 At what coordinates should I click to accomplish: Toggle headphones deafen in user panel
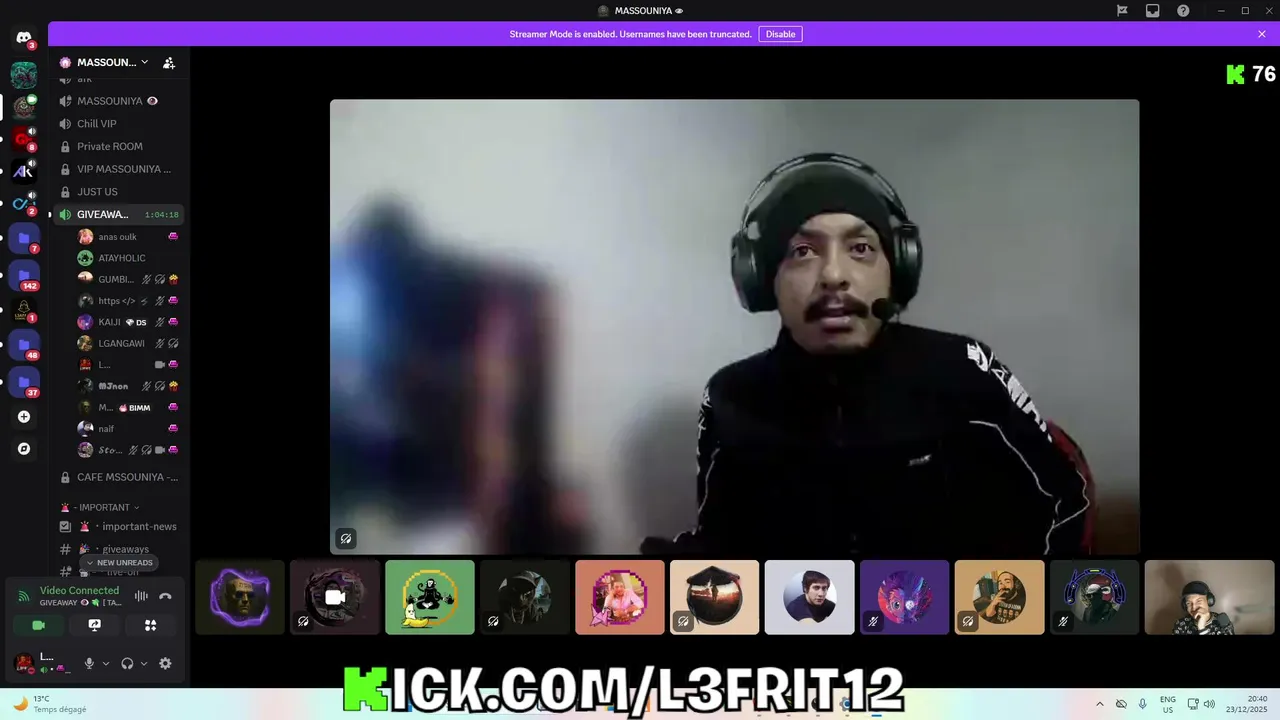coord(127,663)
